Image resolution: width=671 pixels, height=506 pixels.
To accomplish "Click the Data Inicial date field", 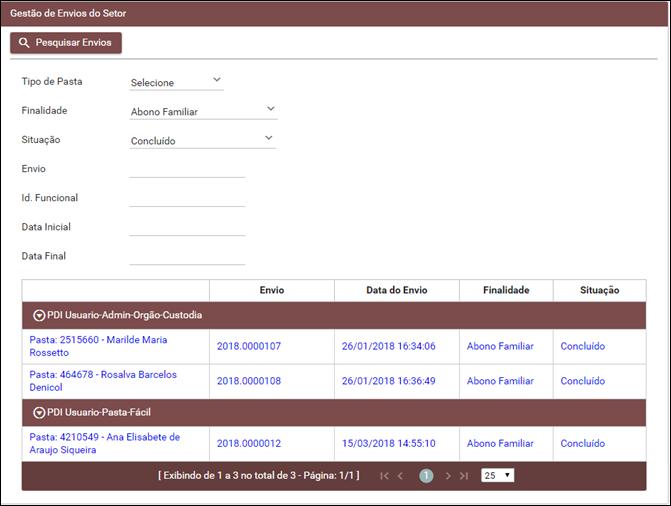I will 187,227.
